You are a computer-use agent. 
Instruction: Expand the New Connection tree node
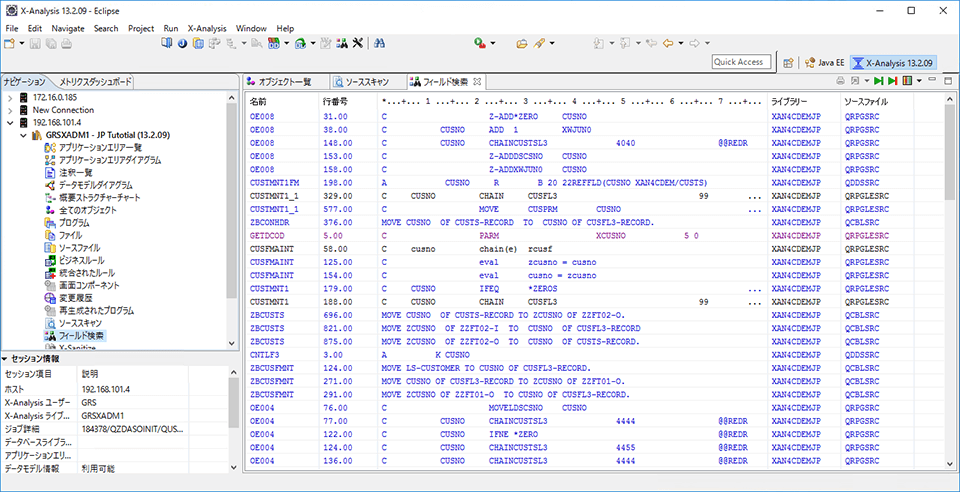10,110
